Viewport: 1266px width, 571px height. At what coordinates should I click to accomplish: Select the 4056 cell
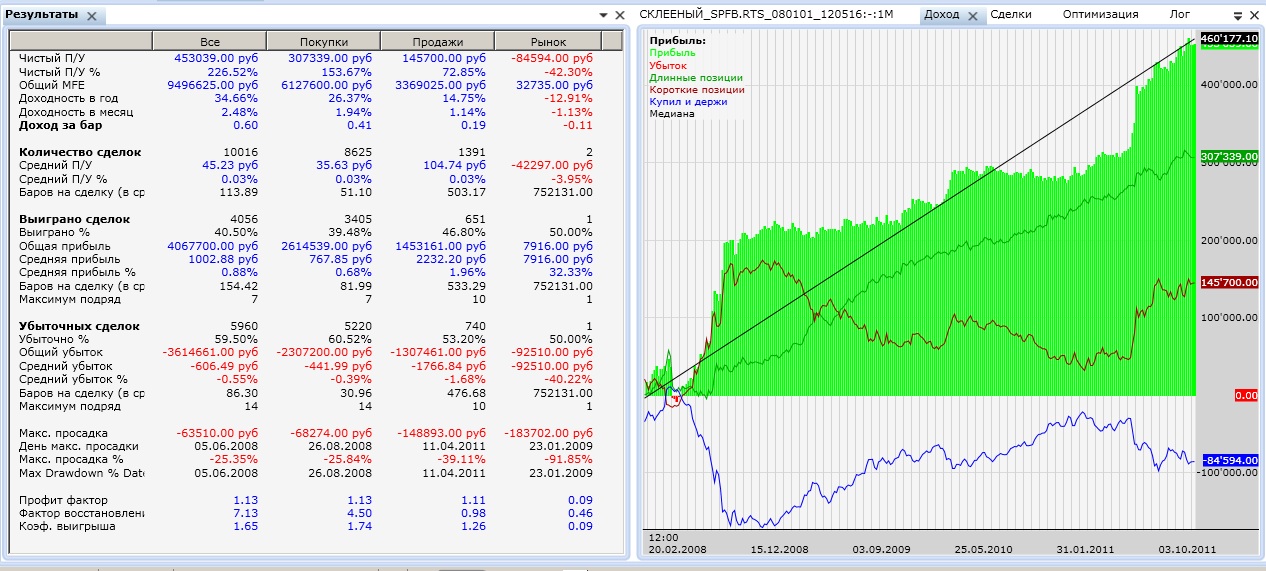(x=245, y=219)
